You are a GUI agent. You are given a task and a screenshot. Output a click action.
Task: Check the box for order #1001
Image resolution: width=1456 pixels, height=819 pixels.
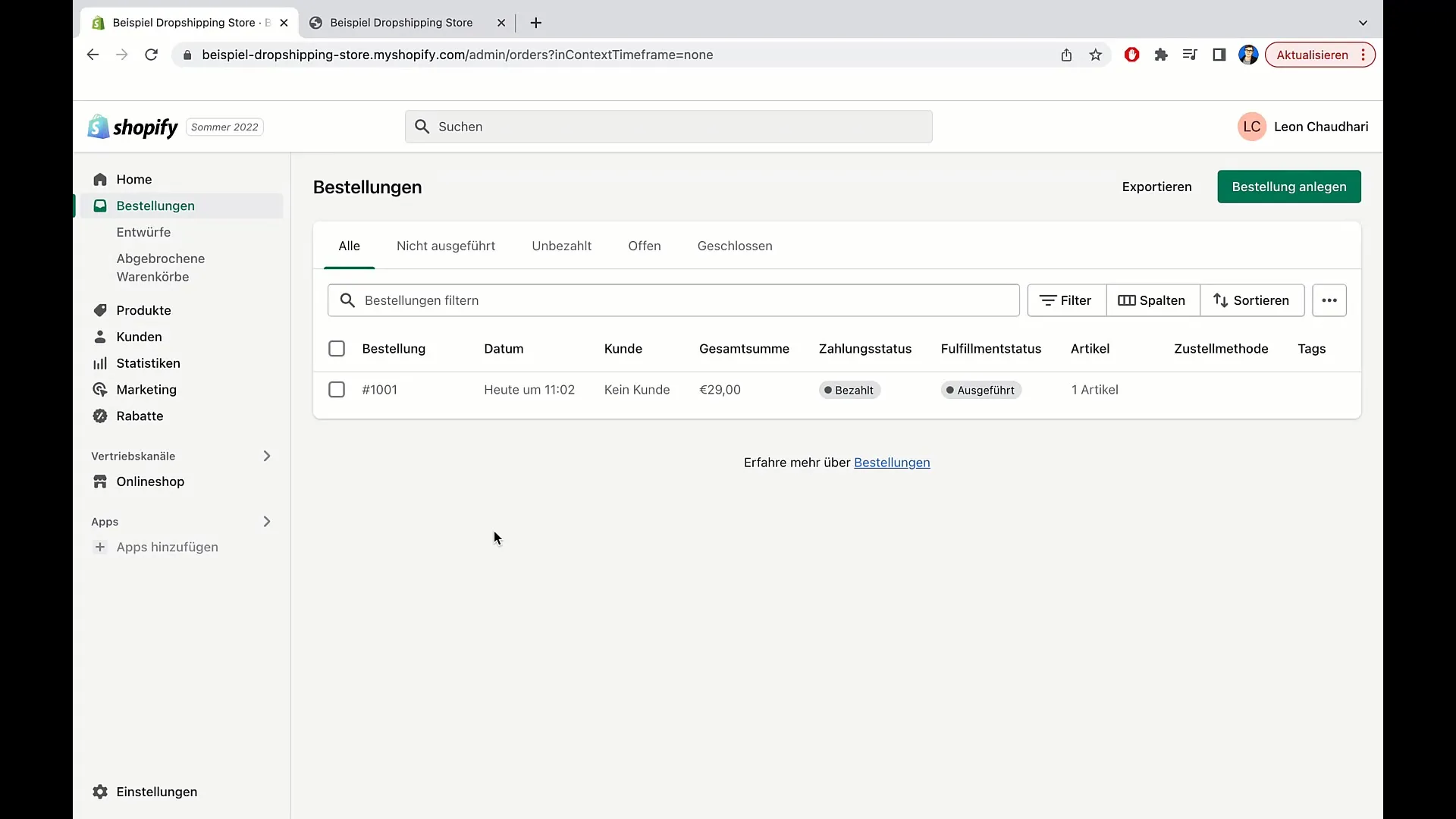(337, 390)
